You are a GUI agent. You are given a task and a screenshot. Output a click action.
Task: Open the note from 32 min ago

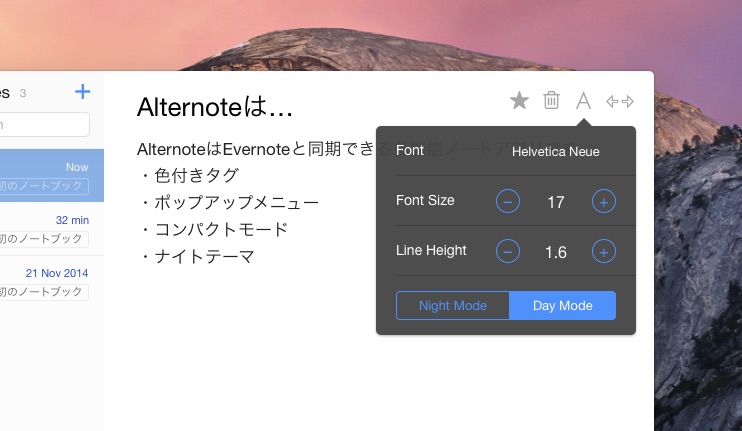tap(52, 229)
